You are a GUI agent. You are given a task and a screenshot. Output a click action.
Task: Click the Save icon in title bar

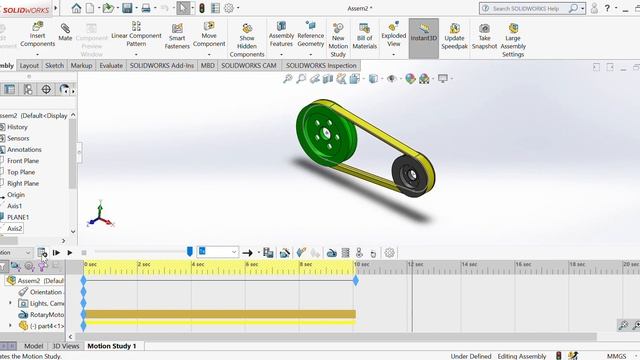click(127, 8)
